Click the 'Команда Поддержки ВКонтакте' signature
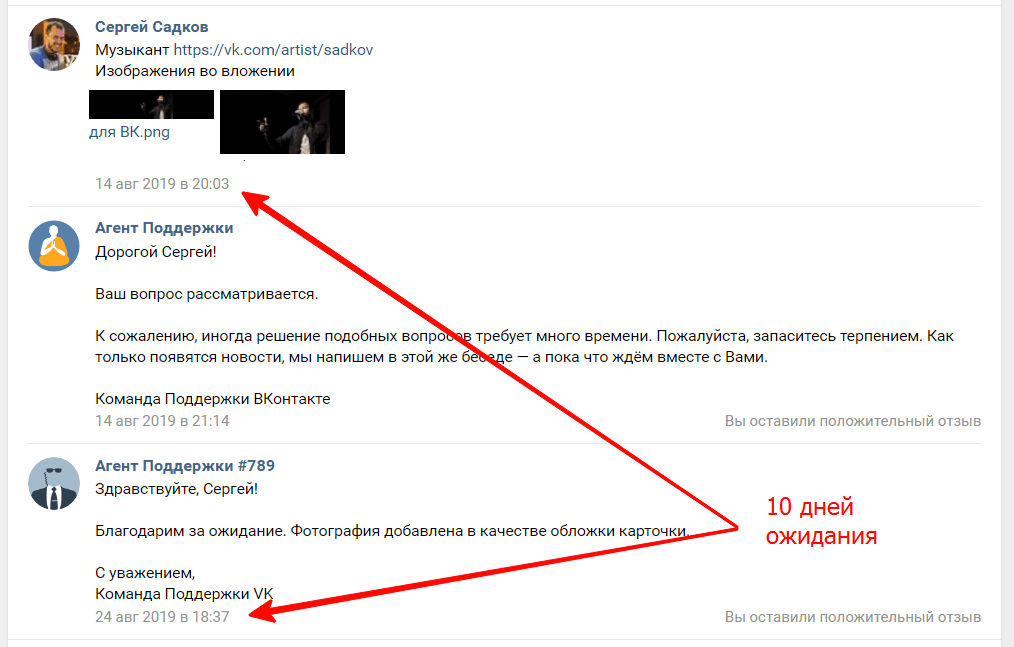The height and width of the screenshot is (647, 1014). pyautogui.click(x=213, y=399)
